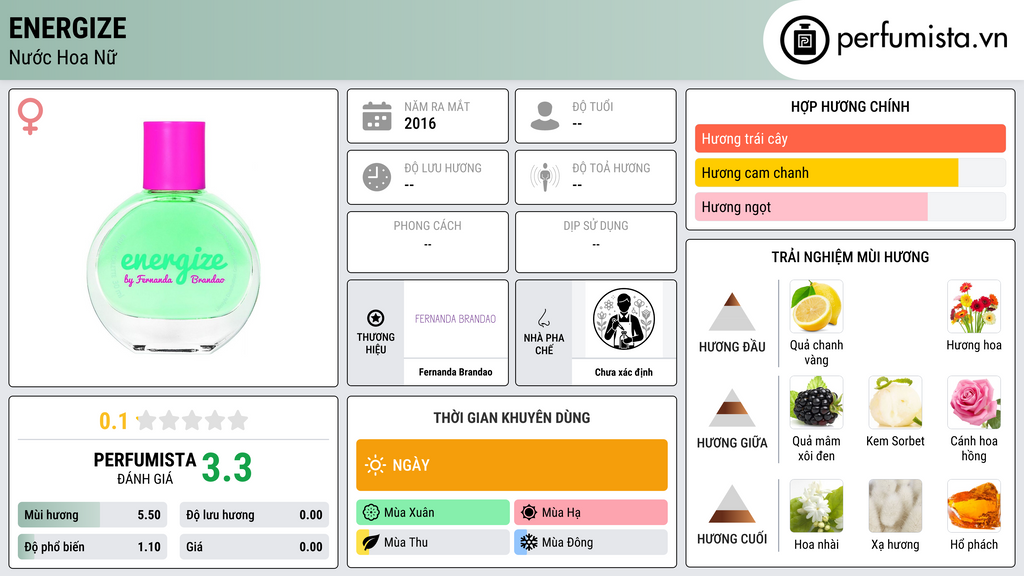Open the Hương hoa flower bouquet image
Viewport: 1024px width, 576px height.
click(974, 307)
